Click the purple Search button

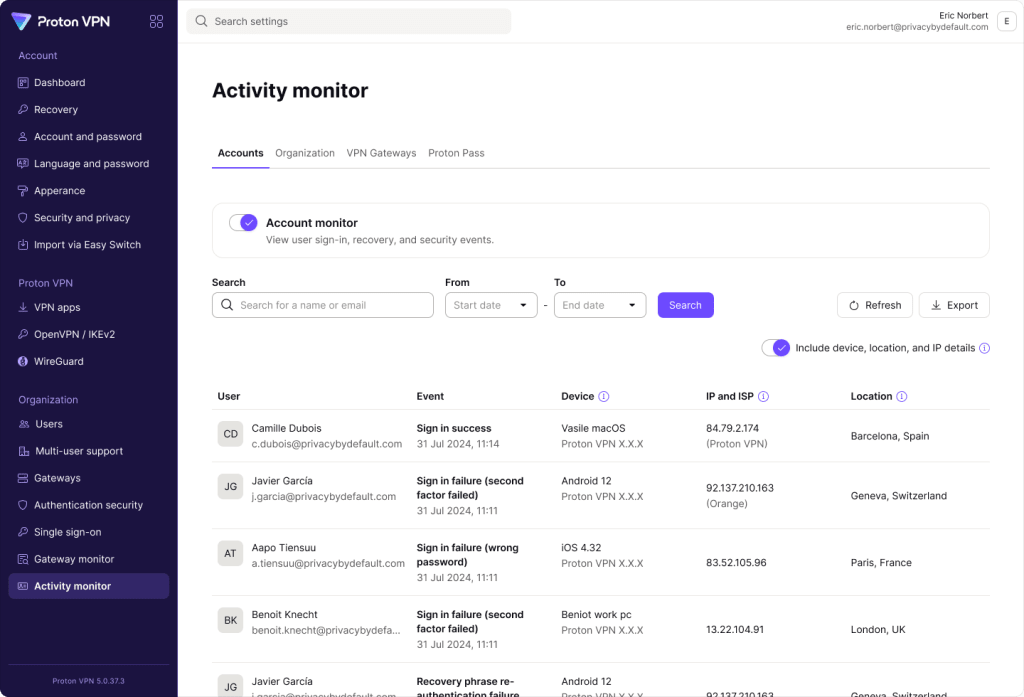pyautogui.click(x=686, y=305)
